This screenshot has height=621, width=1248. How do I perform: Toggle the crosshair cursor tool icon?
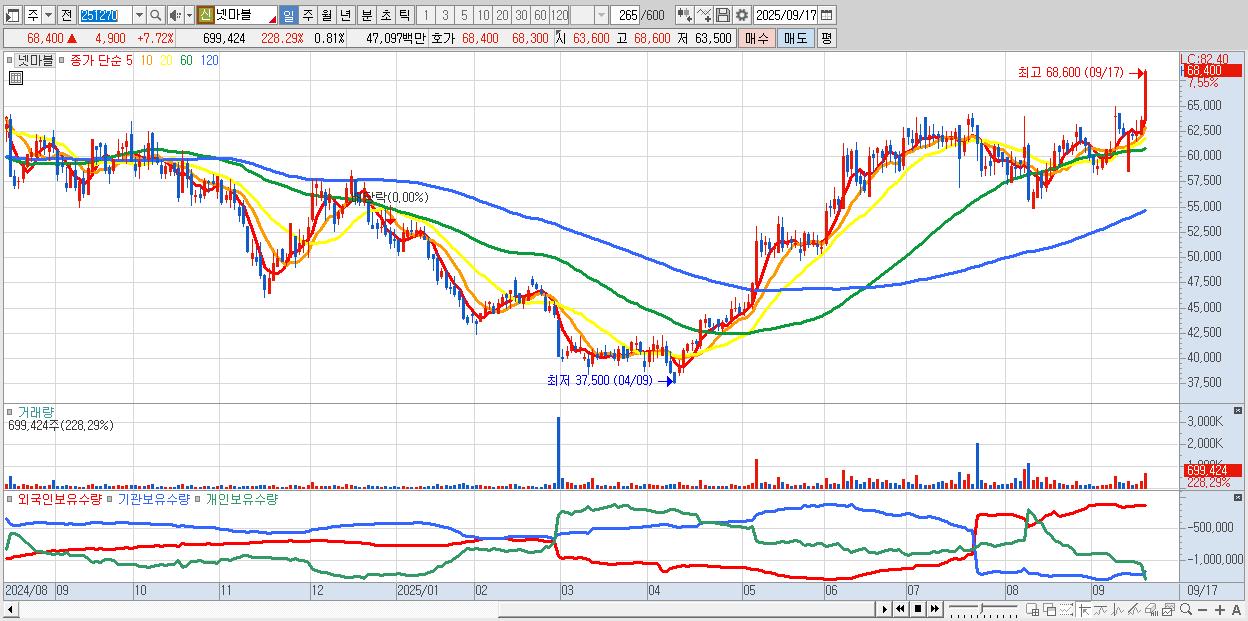pyautogui.click(x=1083, y=610)
